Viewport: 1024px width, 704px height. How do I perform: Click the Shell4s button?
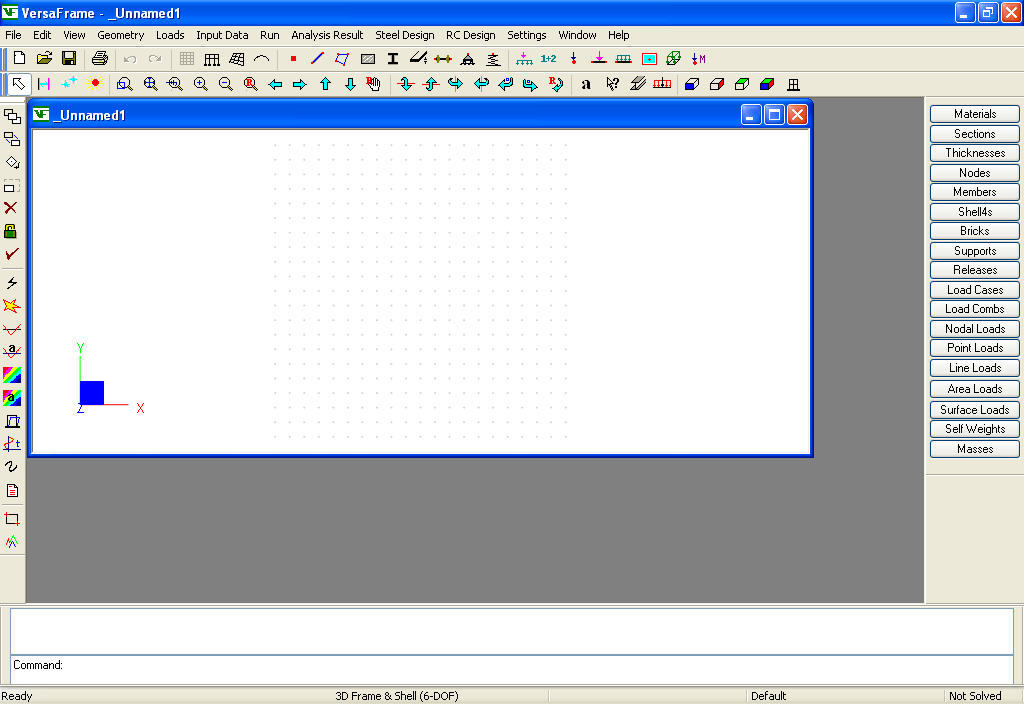pyautogui.click(x=974, y=212)
